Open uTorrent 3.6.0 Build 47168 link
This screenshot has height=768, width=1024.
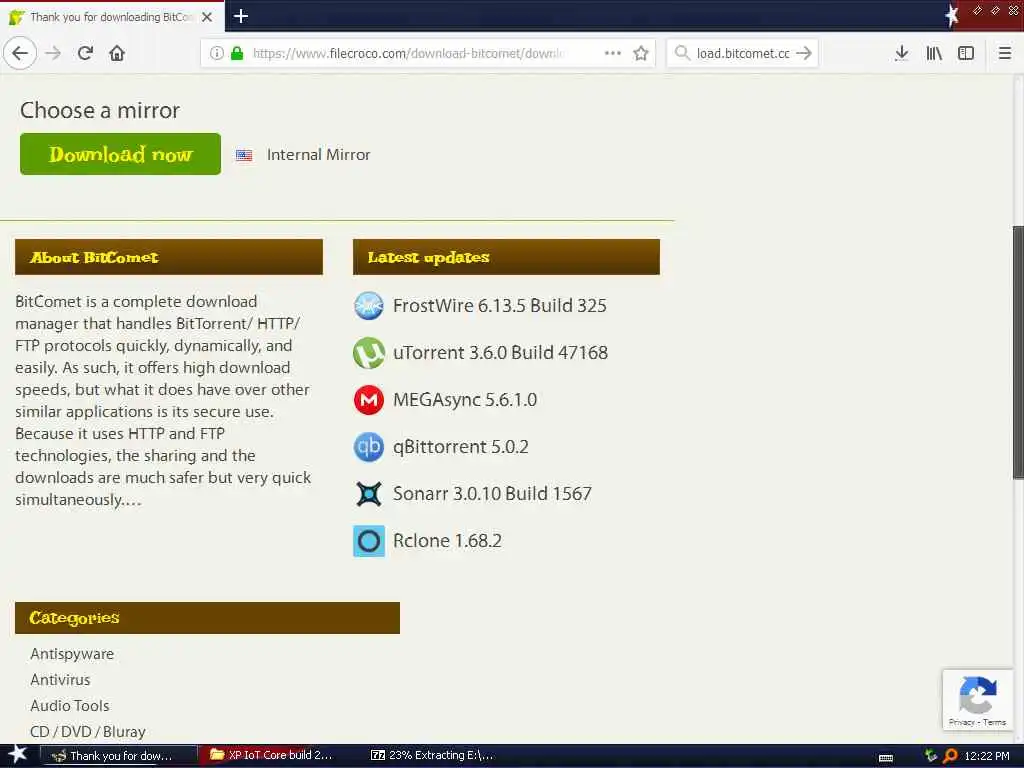500,353
